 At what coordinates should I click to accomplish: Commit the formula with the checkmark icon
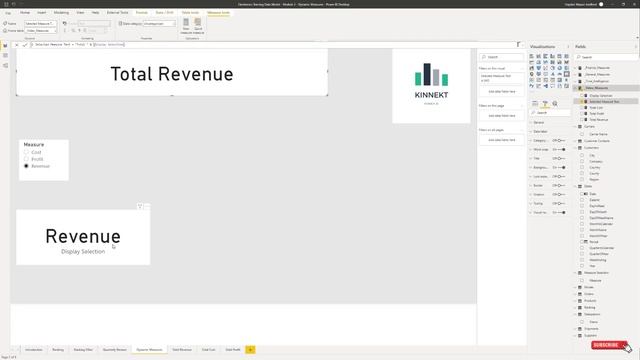coord(25,44)
